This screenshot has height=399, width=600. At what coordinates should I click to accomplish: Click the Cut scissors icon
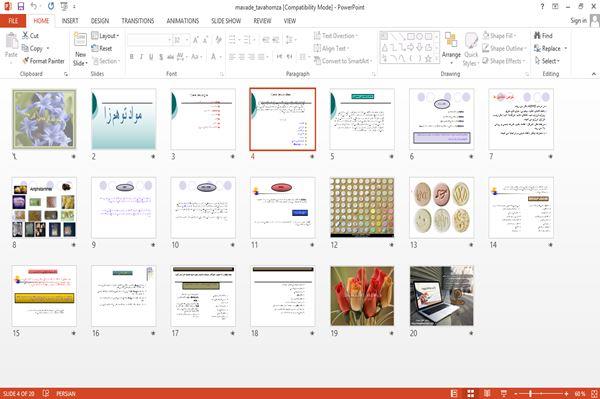coord(25,35)
